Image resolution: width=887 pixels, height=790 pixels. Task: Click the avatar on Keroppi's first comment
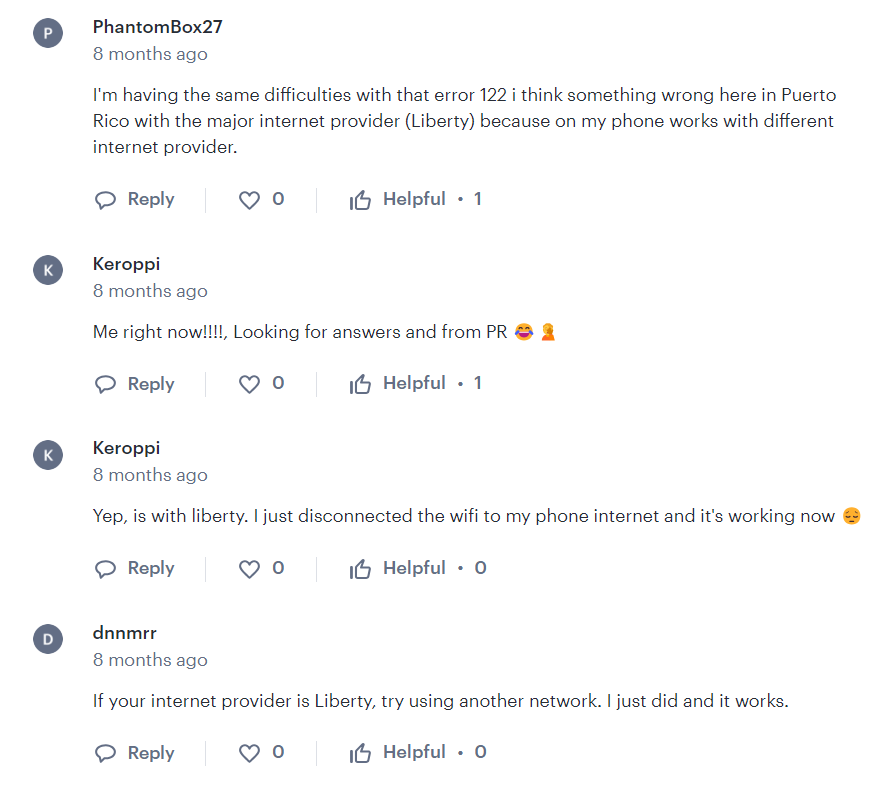[x=48, y=270]
